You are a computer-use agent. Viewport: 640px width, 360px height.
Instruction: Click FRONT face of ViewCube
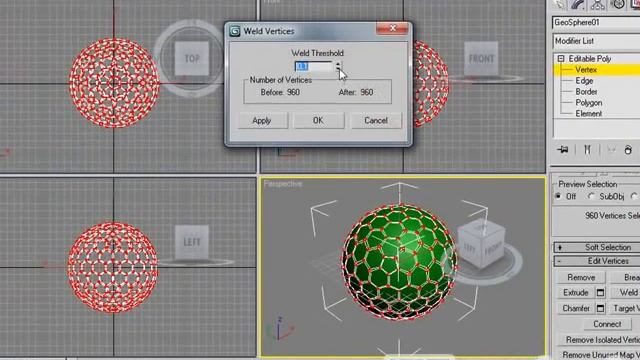pos(481,58)
